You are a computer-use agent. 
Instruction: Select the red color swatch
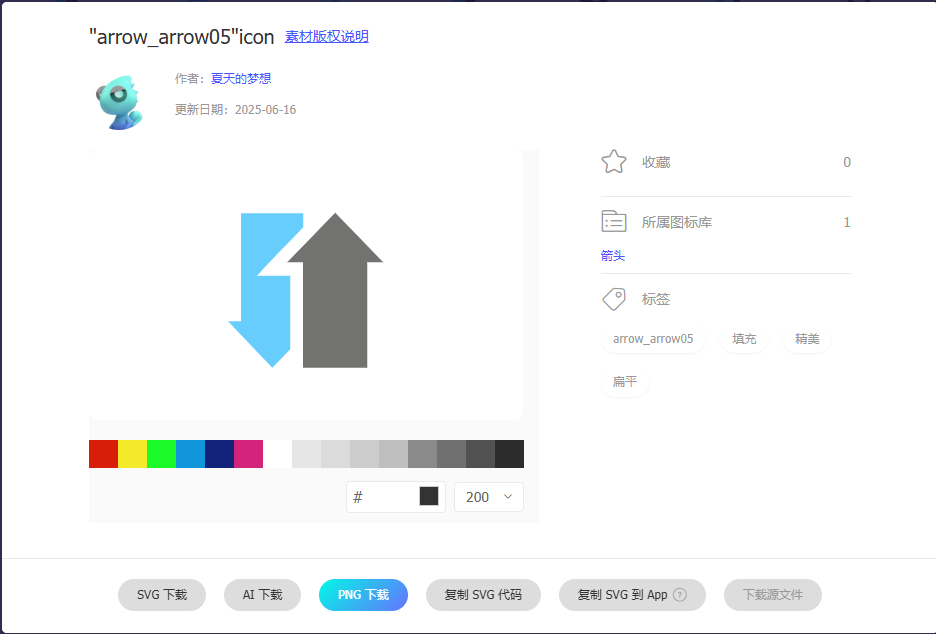click(x=102, y=453)
